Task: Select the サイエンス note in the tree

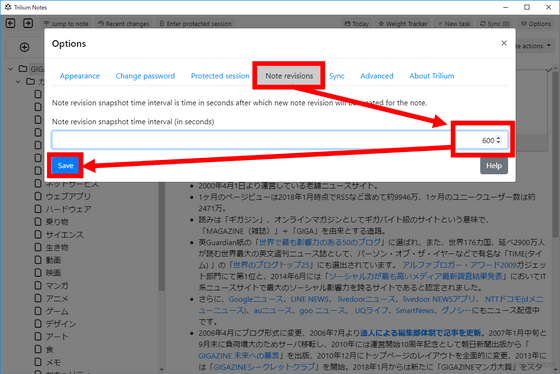Action: coord(64,235)
